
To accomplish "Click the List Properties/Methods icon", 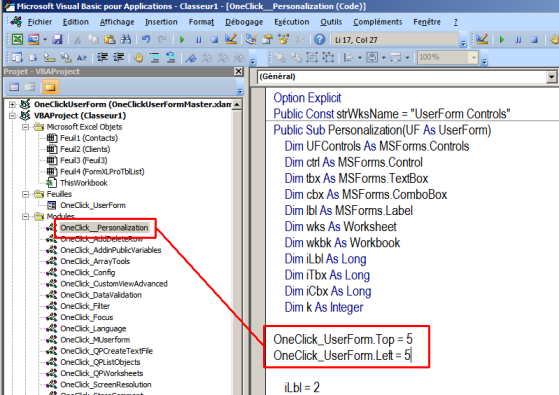I will 17,57.
